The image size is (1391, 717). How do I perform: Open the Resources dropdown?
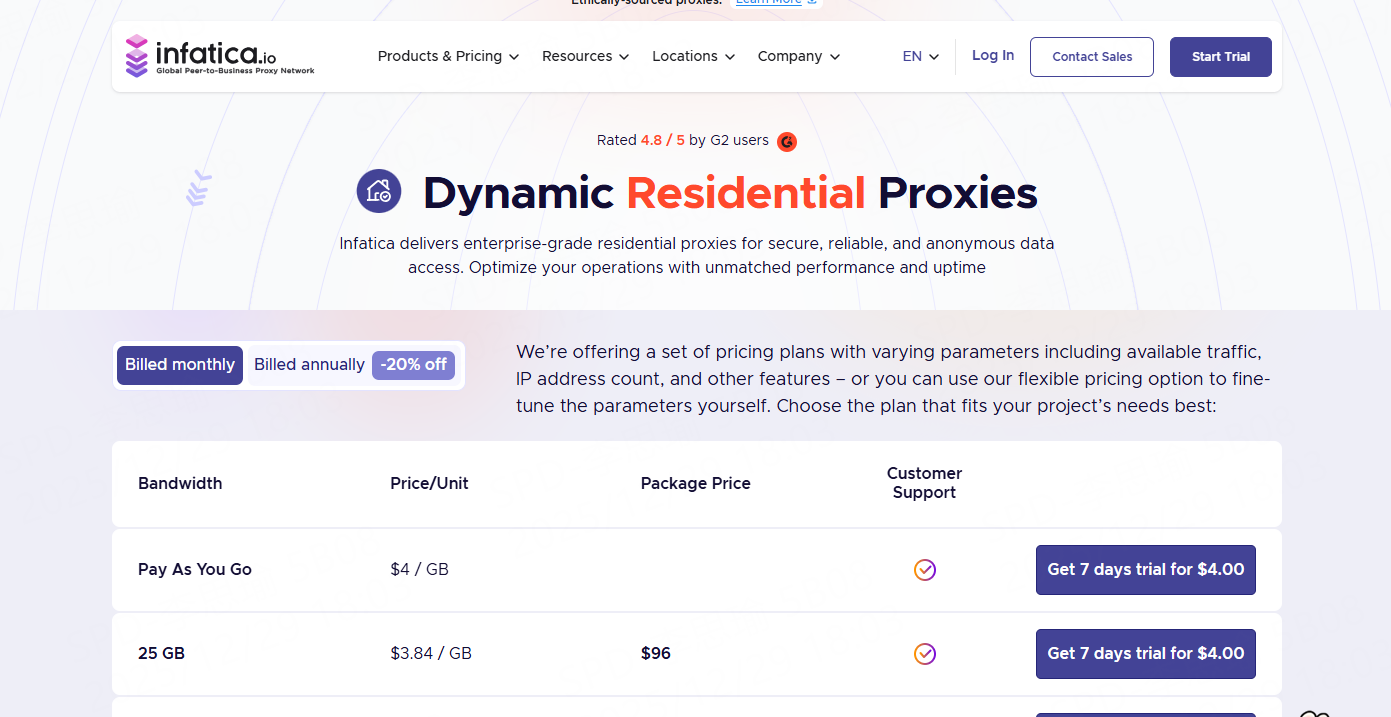[585, 57]
